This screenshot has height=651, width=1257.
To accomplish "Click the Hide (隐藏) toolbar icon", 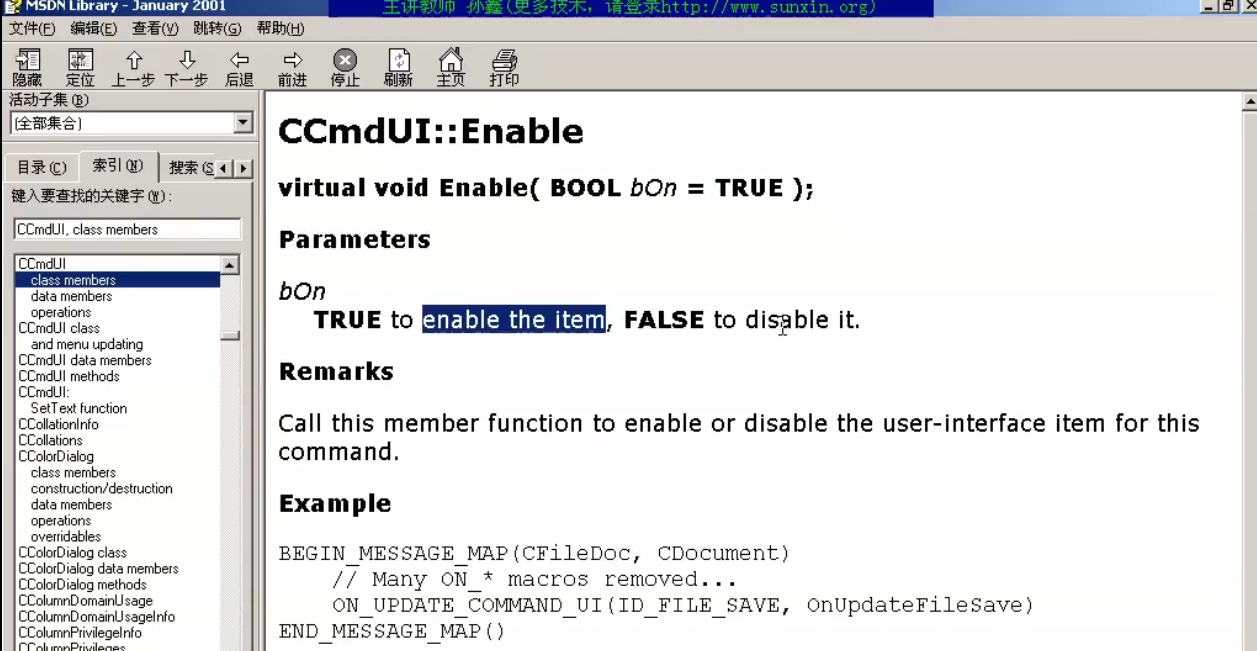I will tap(27, 67).
